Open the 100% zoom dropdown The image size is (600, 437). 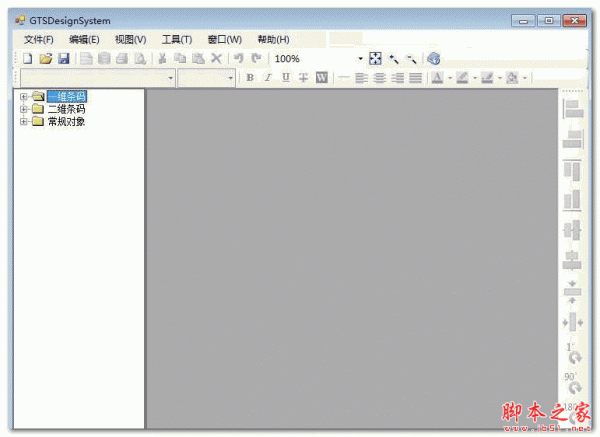(360, 59)
